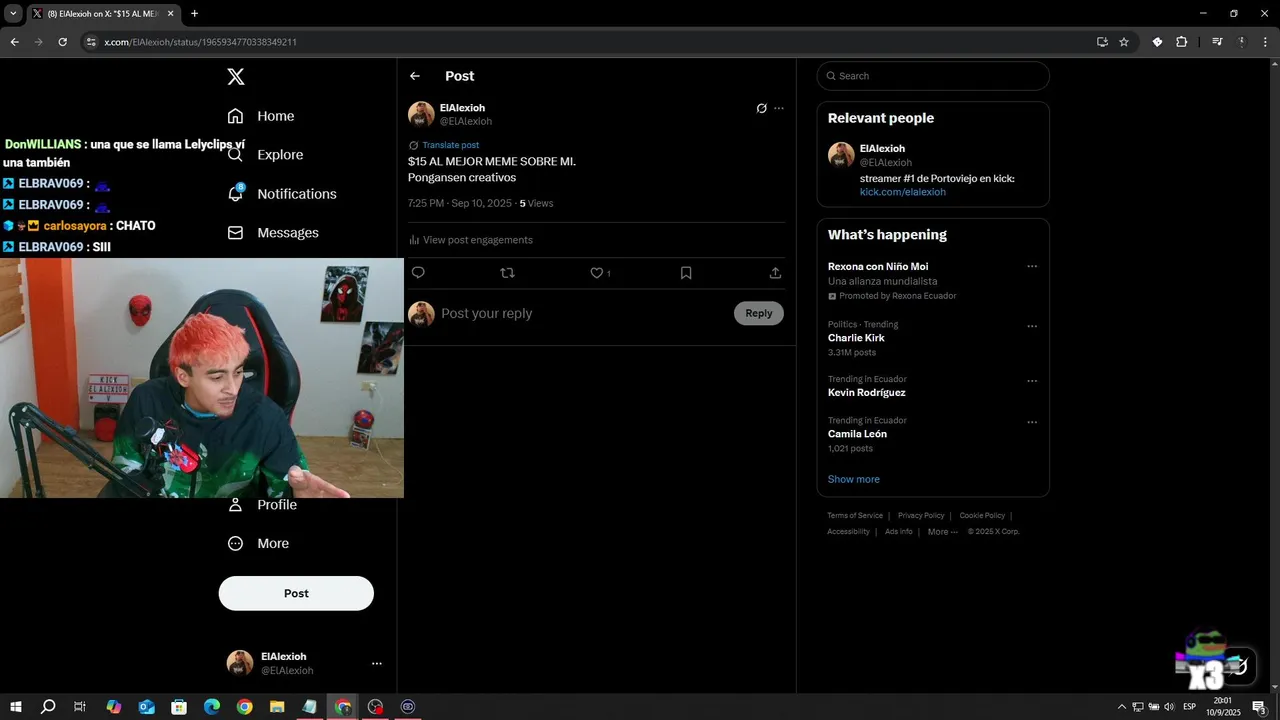Click Show more under What's happening
The image size is (1280, 720).
tap(854, 479)
